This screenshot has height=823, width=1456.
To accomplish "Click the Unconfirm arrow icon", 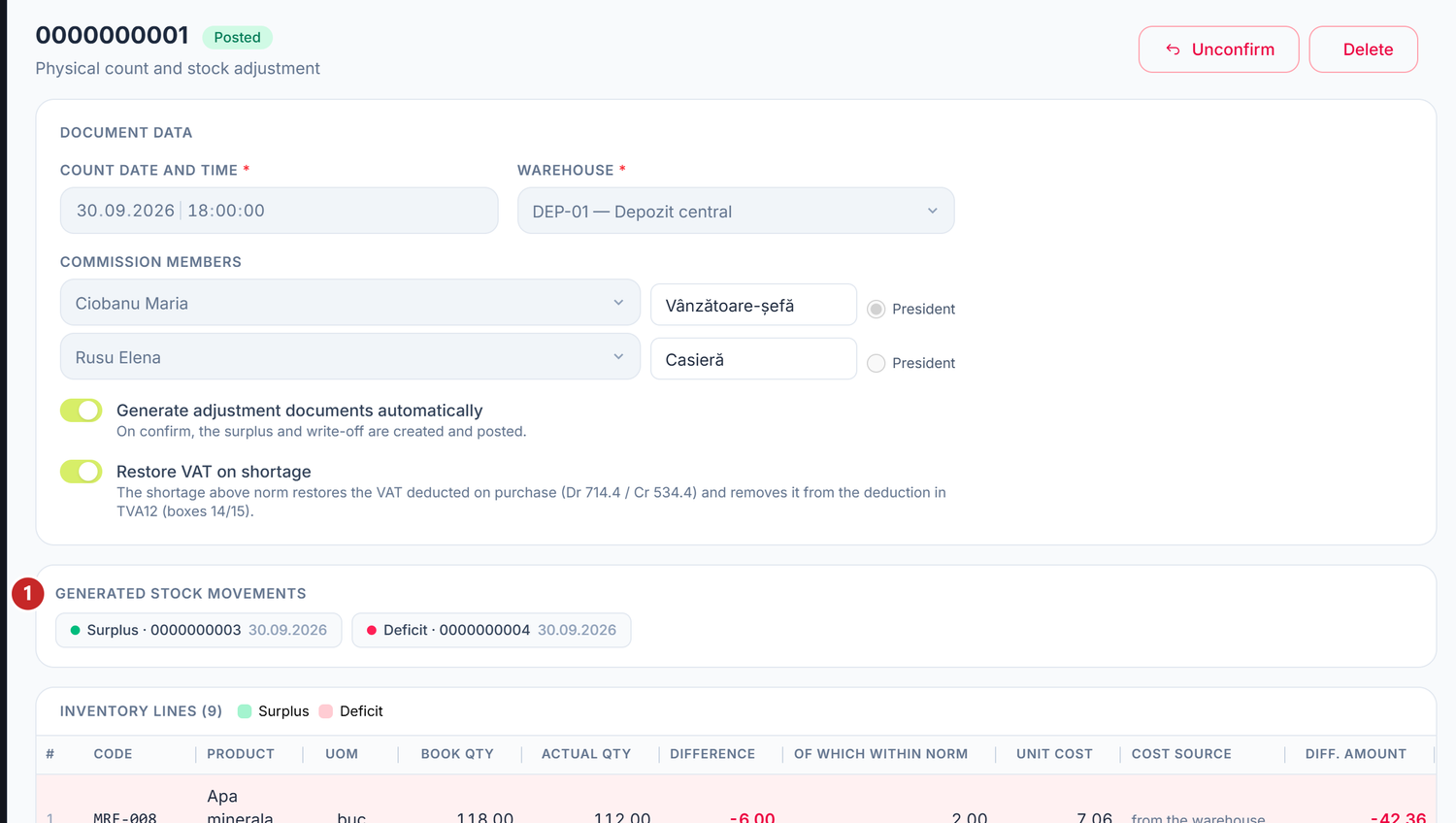I will click(x=1173, y=49).
